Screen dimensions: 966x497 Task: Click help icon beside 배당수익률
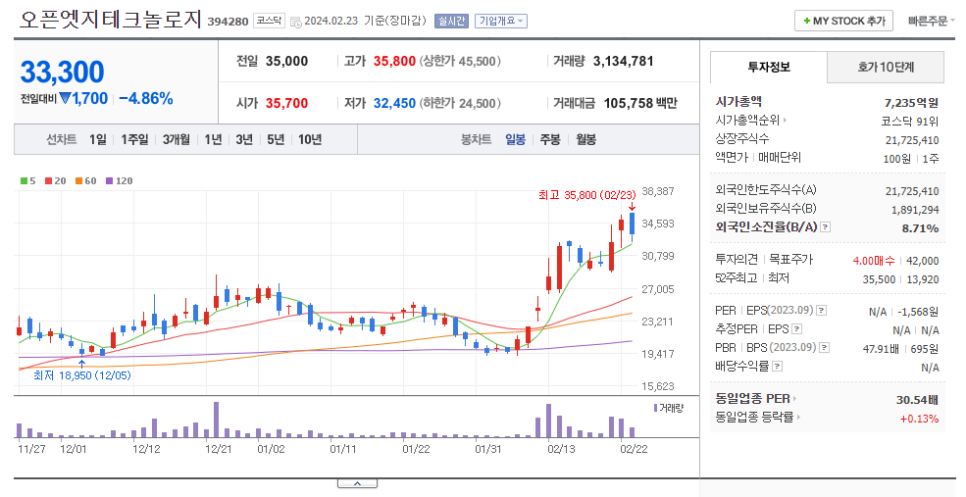pos(777,366)
